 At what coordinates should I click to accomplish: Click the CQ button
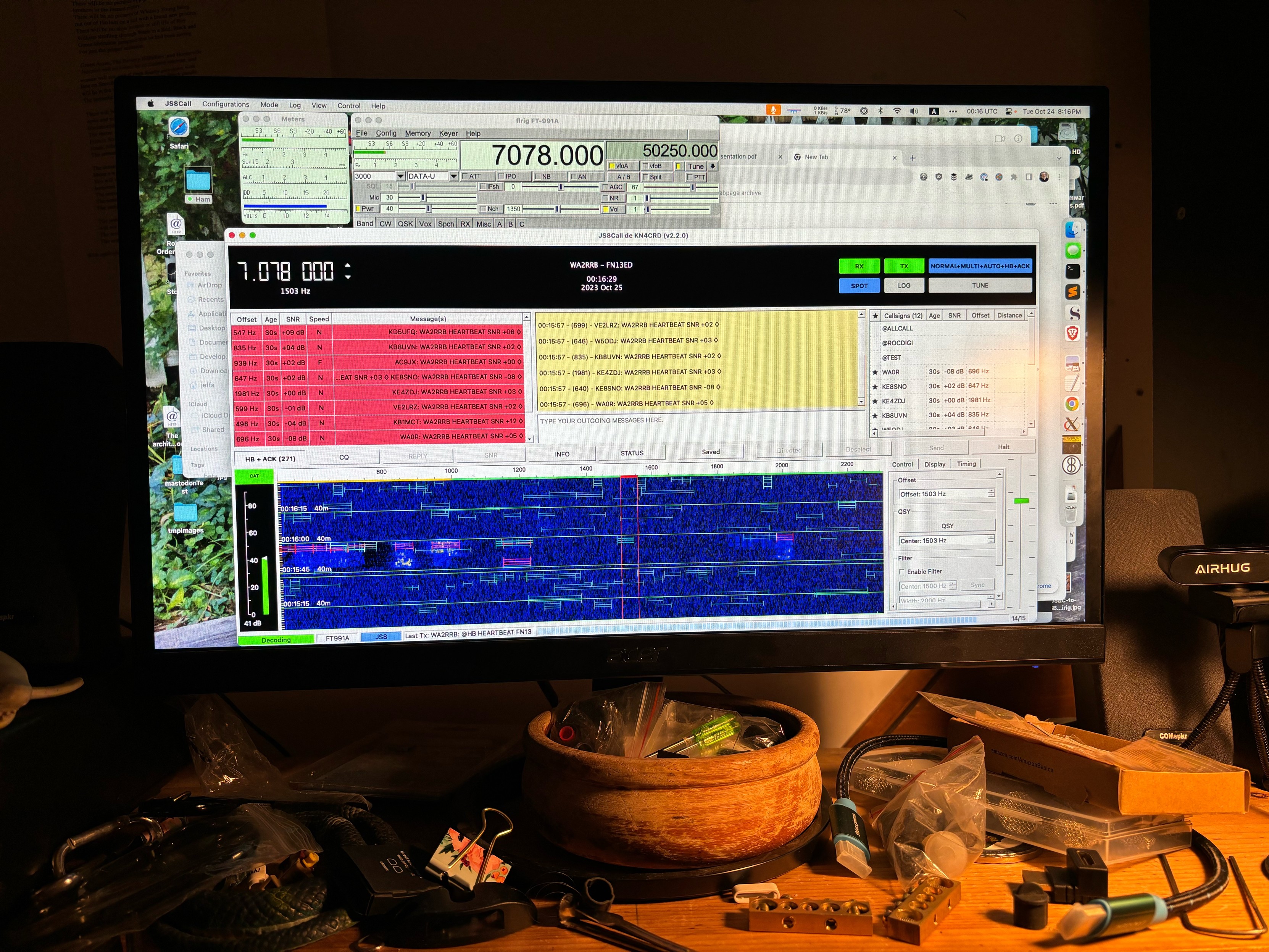click(343, 457)
